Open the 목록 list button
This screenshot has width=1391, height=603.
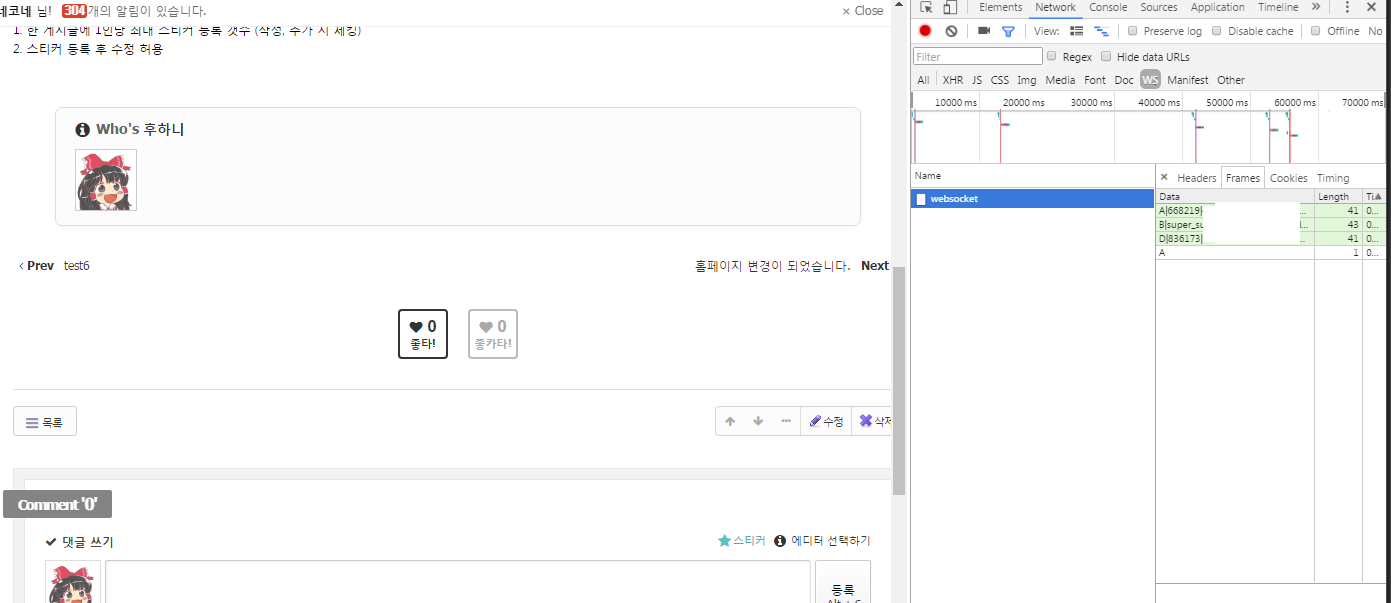pyautogui.click(x=45, y=422)
